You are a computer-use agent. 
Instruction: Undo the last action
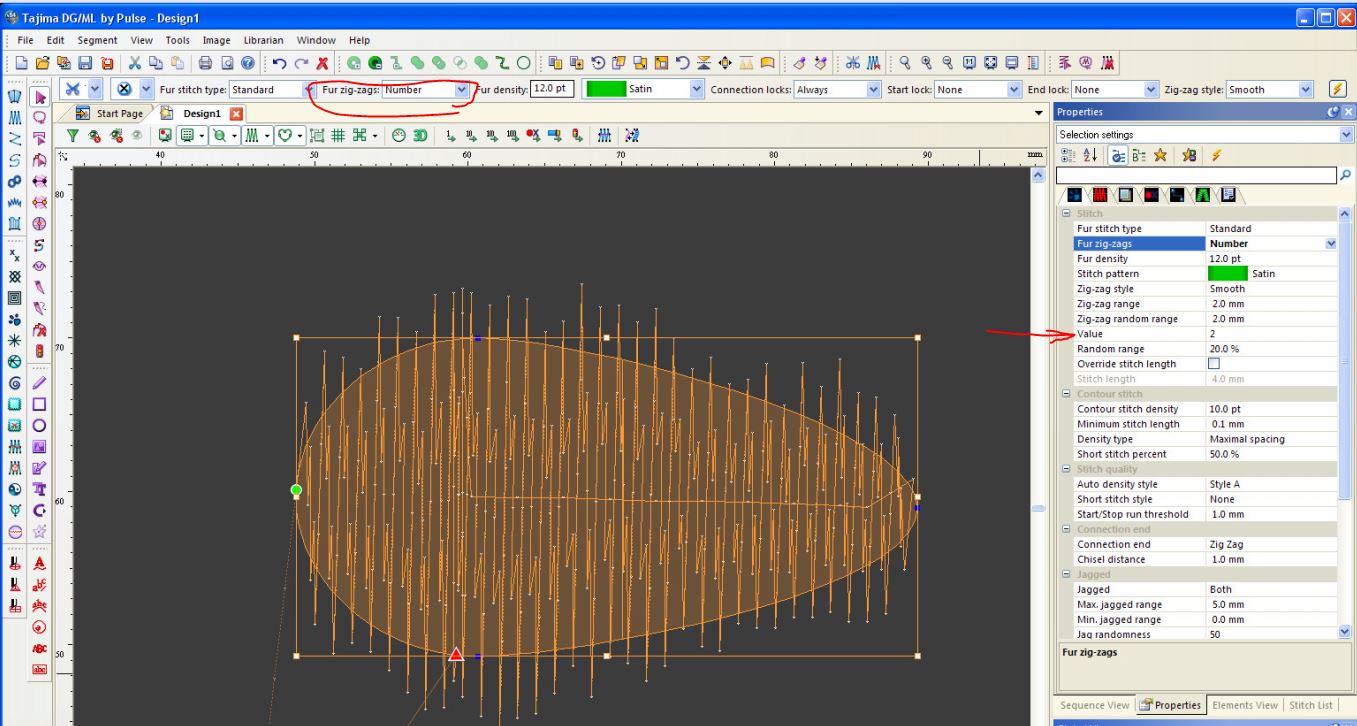coord(281,64)
